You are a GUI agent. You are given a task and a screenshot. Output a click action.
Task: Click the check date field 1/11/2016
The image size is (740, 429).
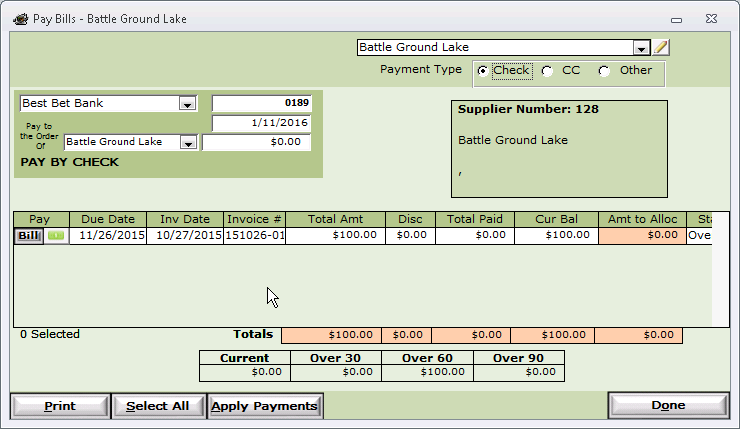pyautogui.click(x=261, y=123)
